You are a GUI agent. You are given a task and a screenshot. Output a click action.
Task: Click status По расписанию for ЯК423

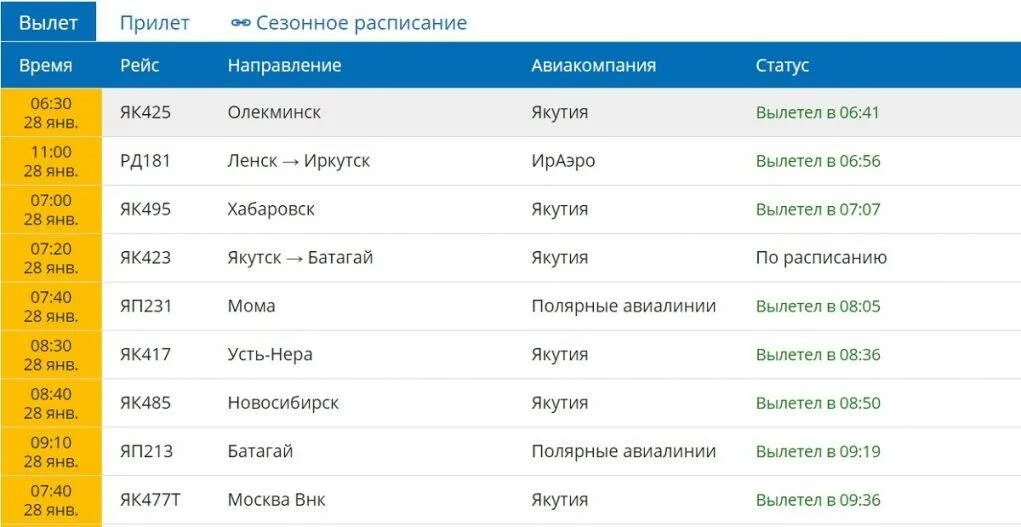pos(821,258)
